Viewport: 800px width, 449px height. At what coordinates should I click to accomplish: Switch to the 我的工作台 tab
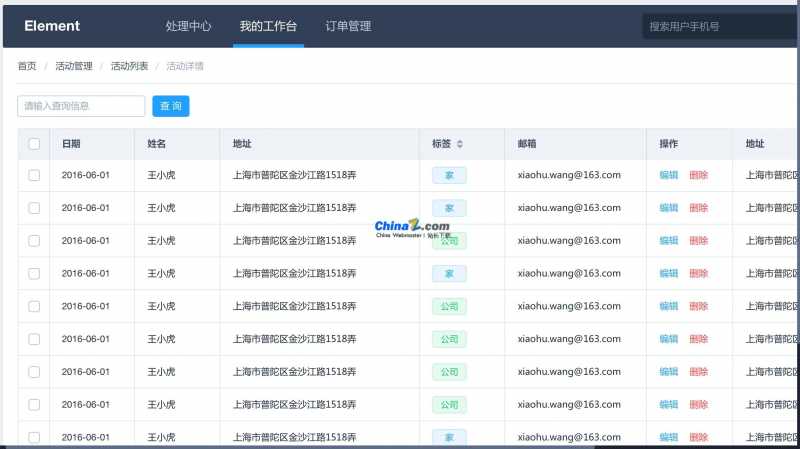click(268, 26)
